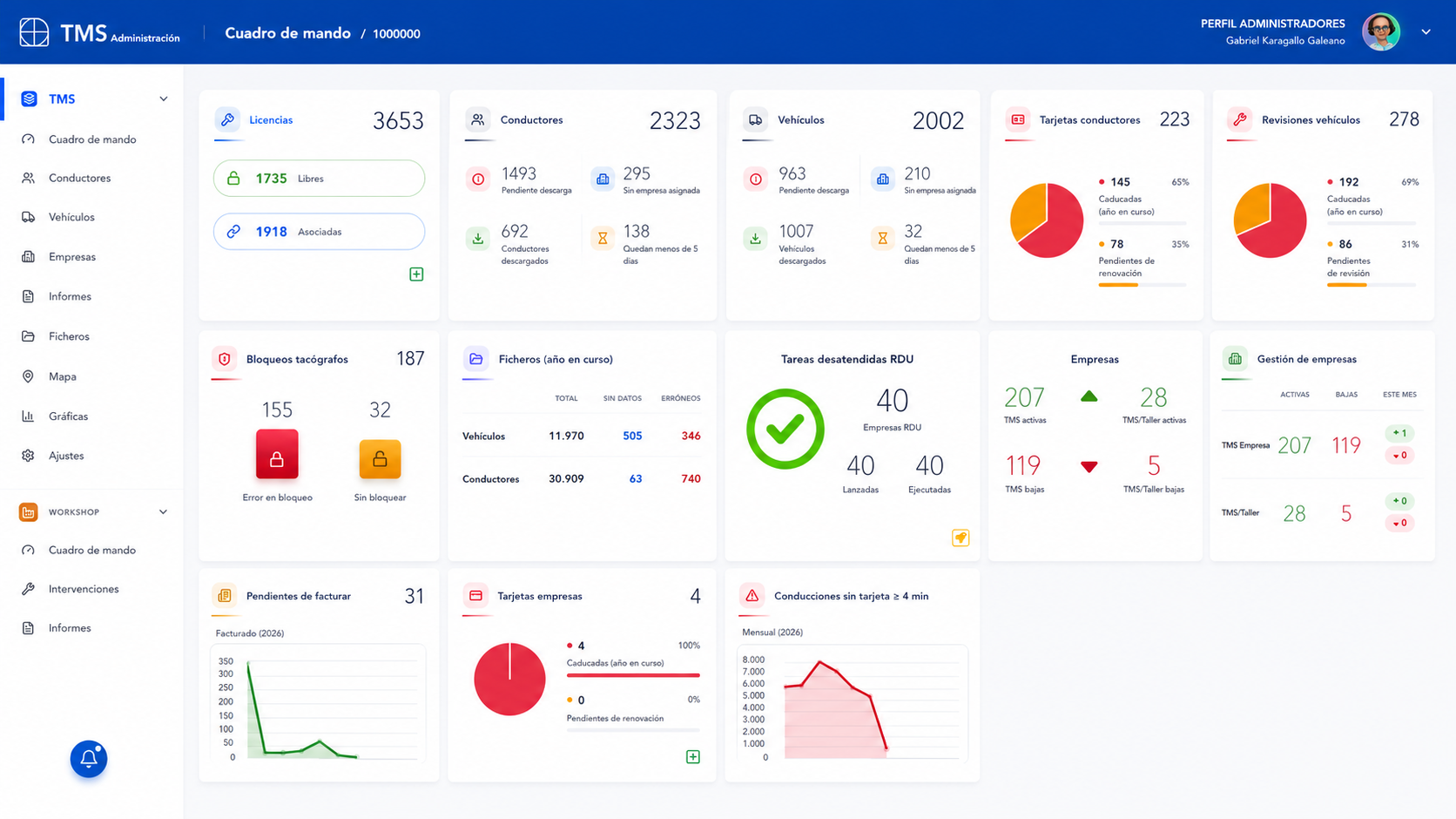Collapse the TMS sidebar section

pyautogui.click(x=164, y=99)
